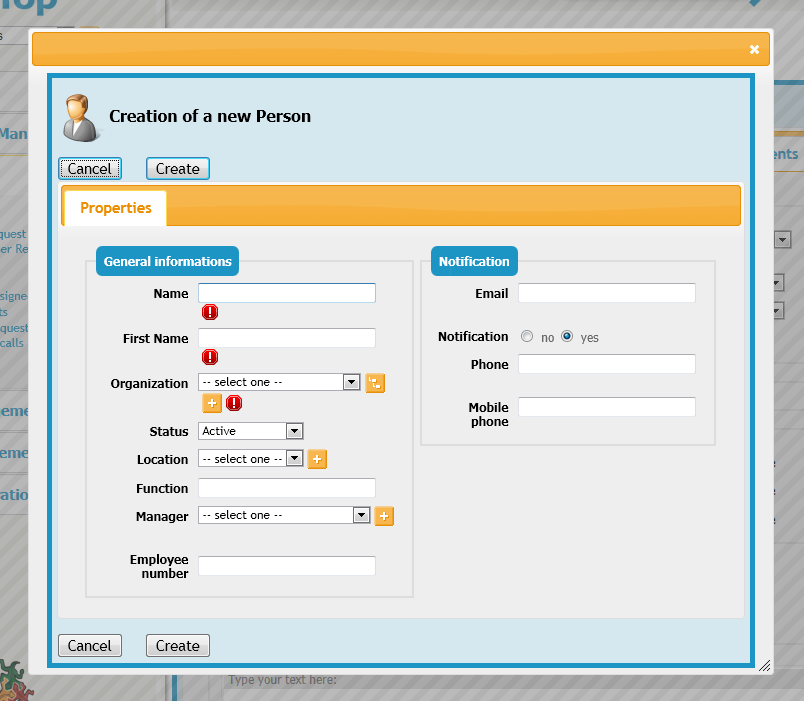
Task: Switch to the Properties tab
Action: pos(114,208)
